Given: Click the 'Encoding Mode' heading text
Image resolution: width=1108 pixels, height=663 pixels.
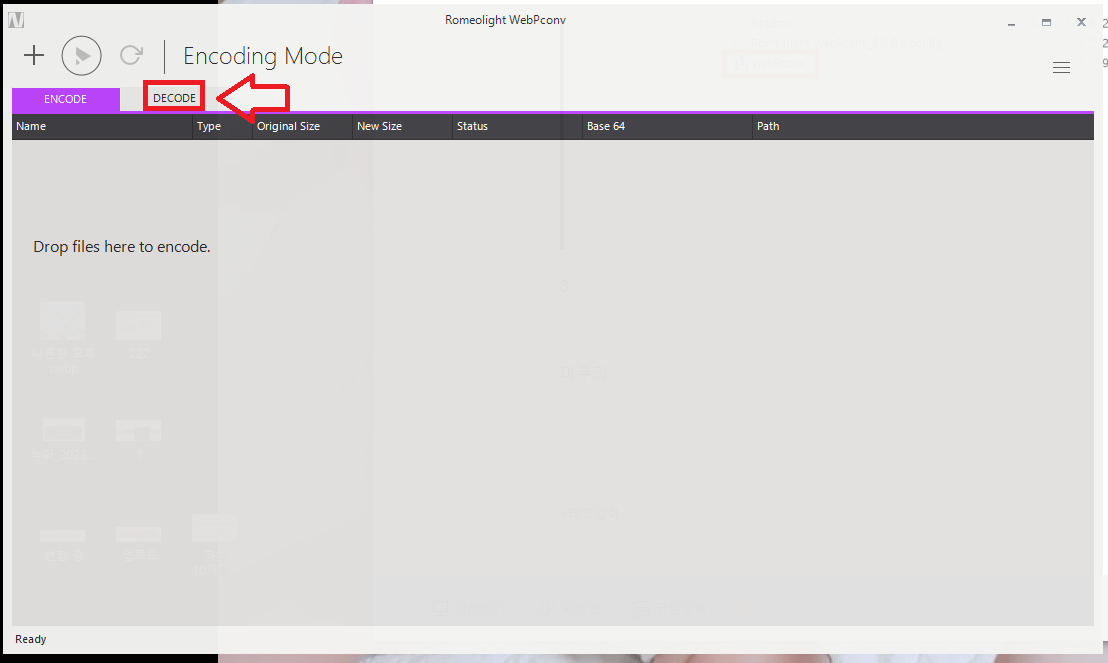Looking at the screenshot, I should 263,56.
